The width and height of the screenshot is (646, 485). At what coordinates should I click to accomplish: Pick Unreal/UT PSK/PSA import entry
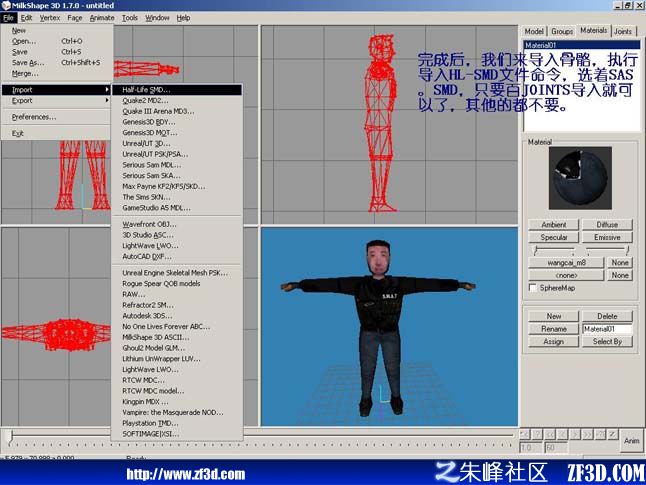(x=177, y=154)
